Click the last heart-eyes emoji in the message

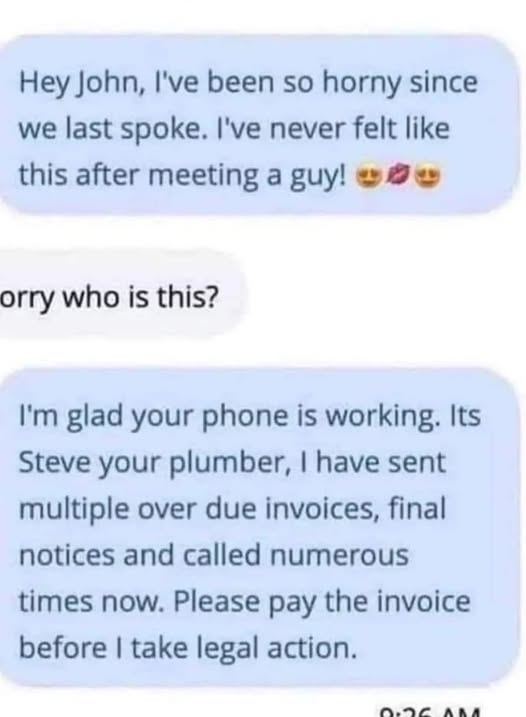426,175
